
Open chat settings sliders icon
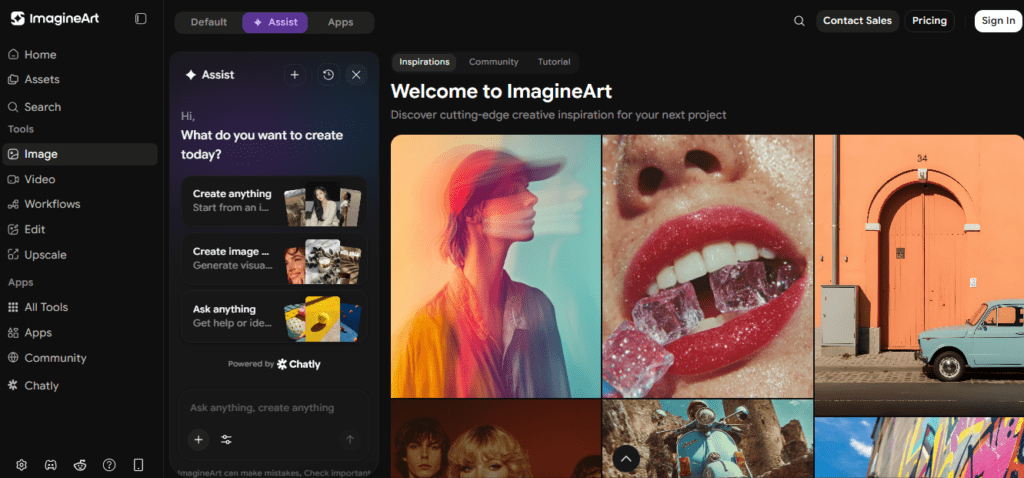pos(227,439)
